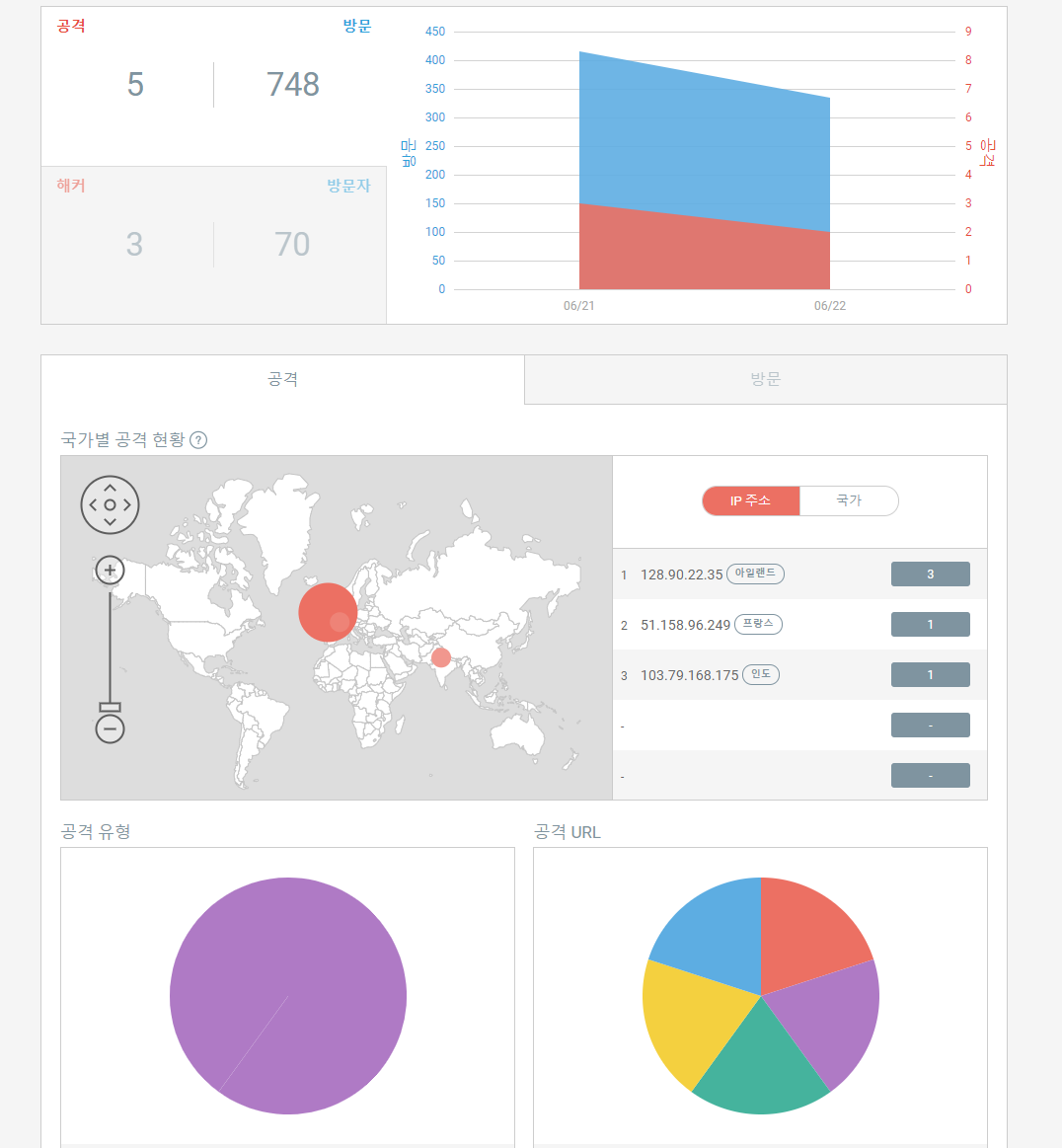
Task: Click the map zoom slider handle
Action: [x=110, y=707]
